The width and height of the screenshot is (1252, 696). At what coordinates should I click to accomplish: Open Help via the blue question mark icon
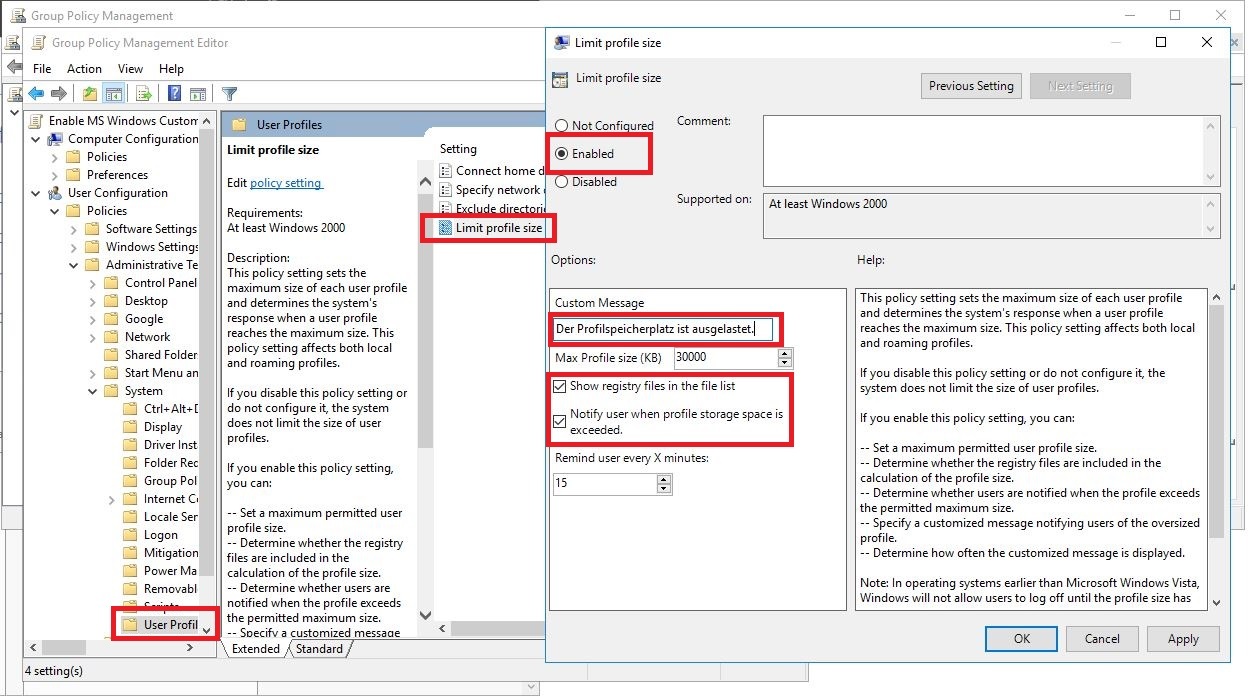tap(174, 94)
